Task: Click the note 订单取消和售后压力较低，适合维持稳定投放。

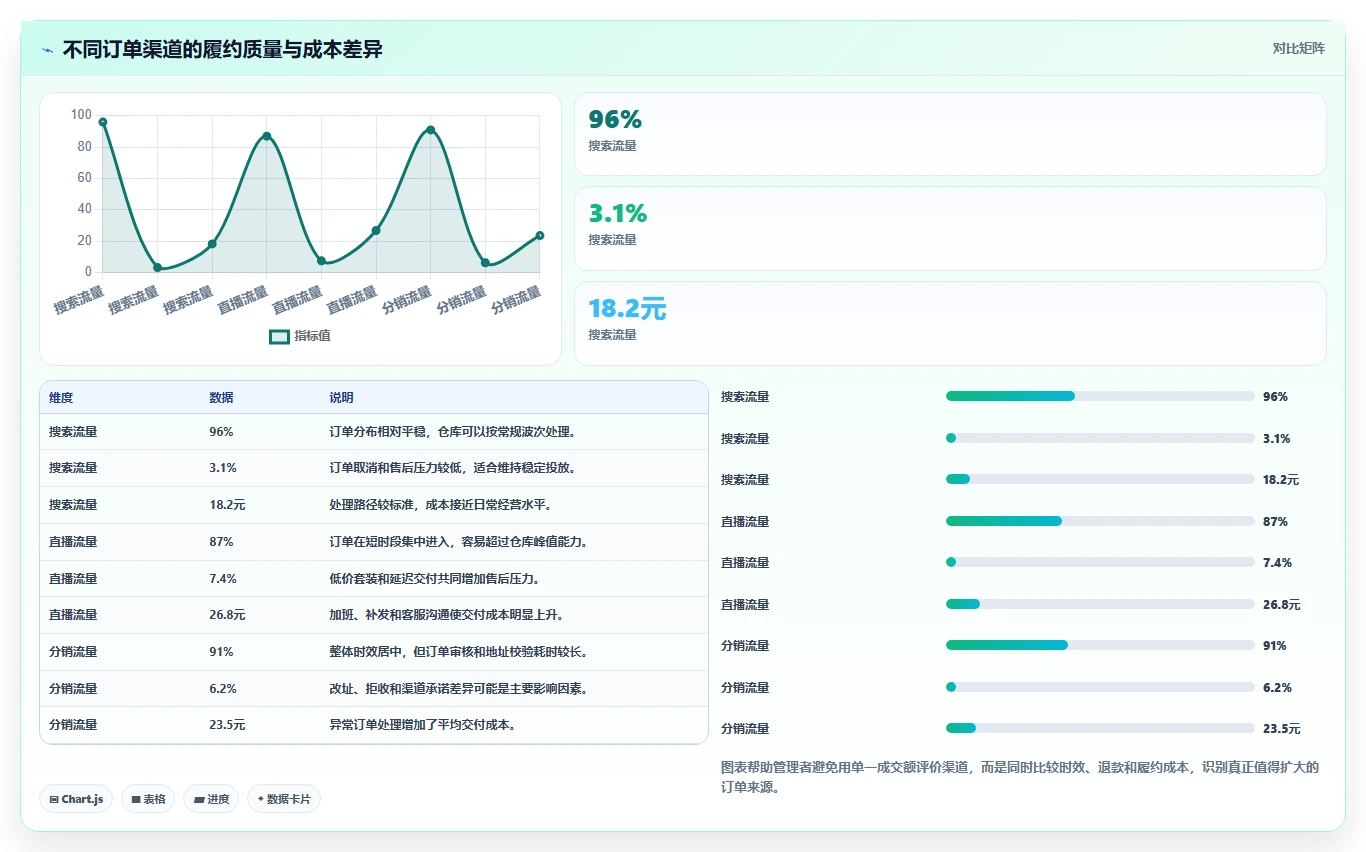Action: [455, 468]
